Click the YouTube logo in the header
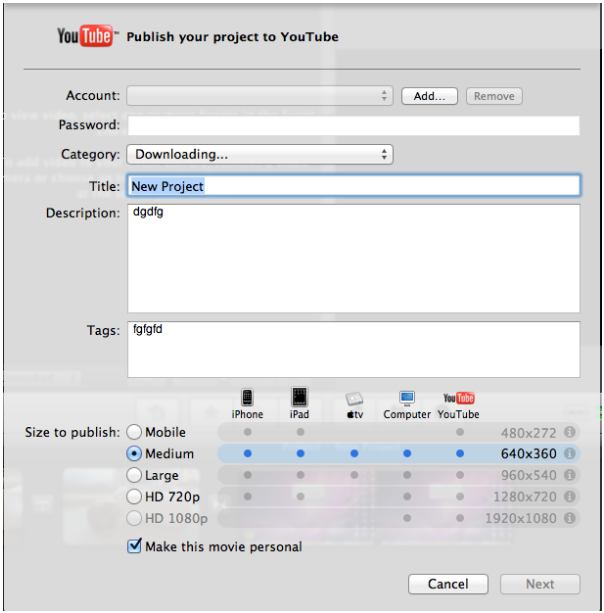604x613 pixels. 88,37
